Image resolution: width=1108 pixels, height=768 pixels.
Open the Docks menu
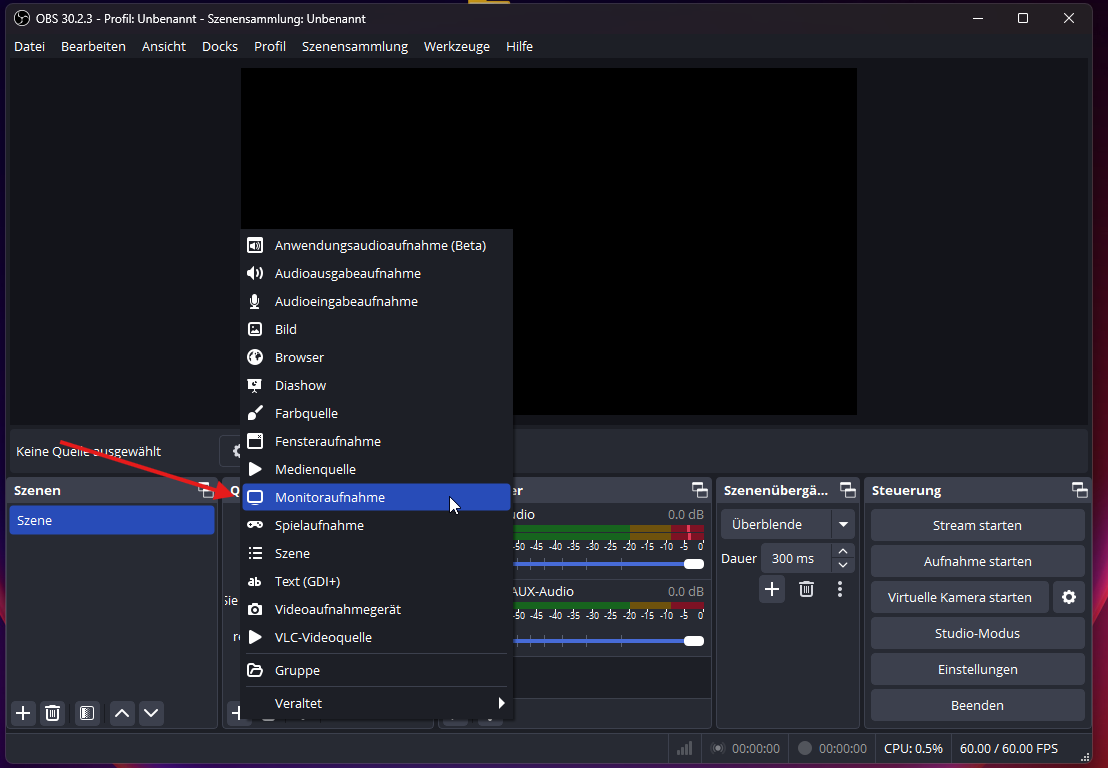(x=220, y=47)
